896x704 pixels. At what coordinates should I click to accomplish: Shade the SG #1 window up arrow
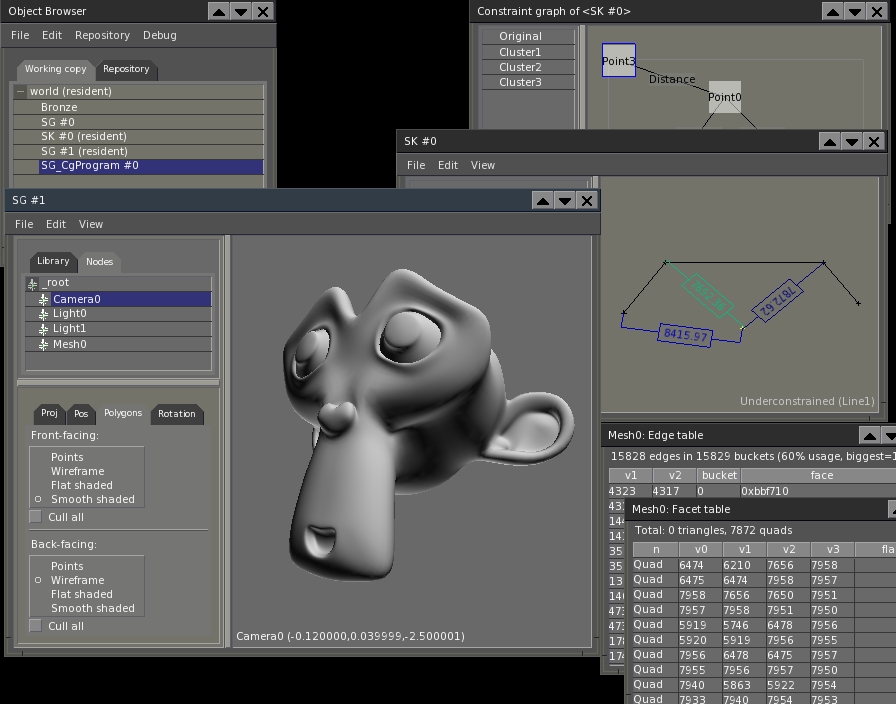(x=542, y=201)
